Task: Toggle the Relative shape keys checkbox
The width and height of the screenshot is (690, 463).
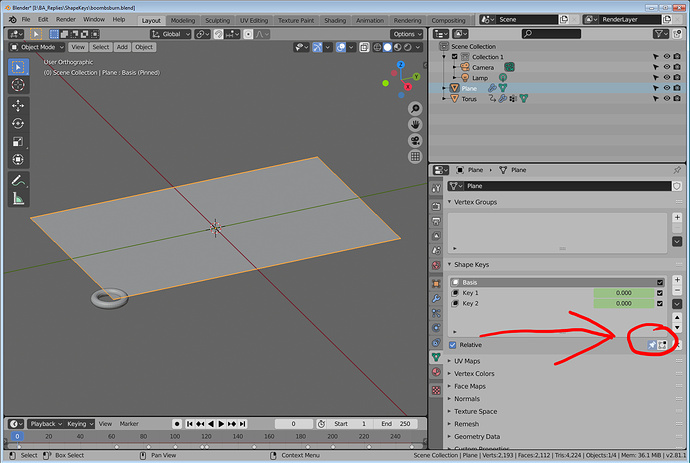Action: (x=452, y=345)
